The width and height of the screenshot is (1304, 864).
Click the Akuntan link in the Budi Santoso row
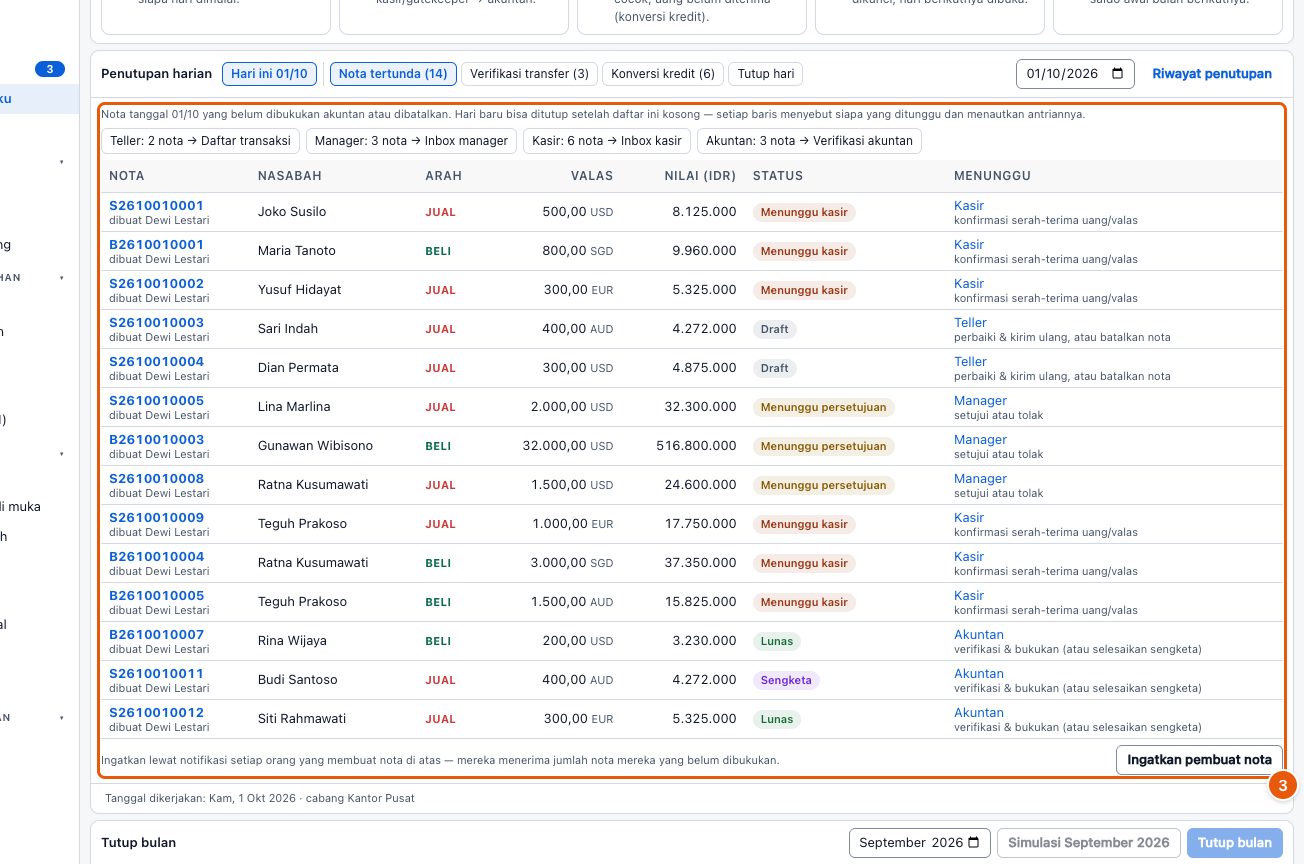(979, 674)
